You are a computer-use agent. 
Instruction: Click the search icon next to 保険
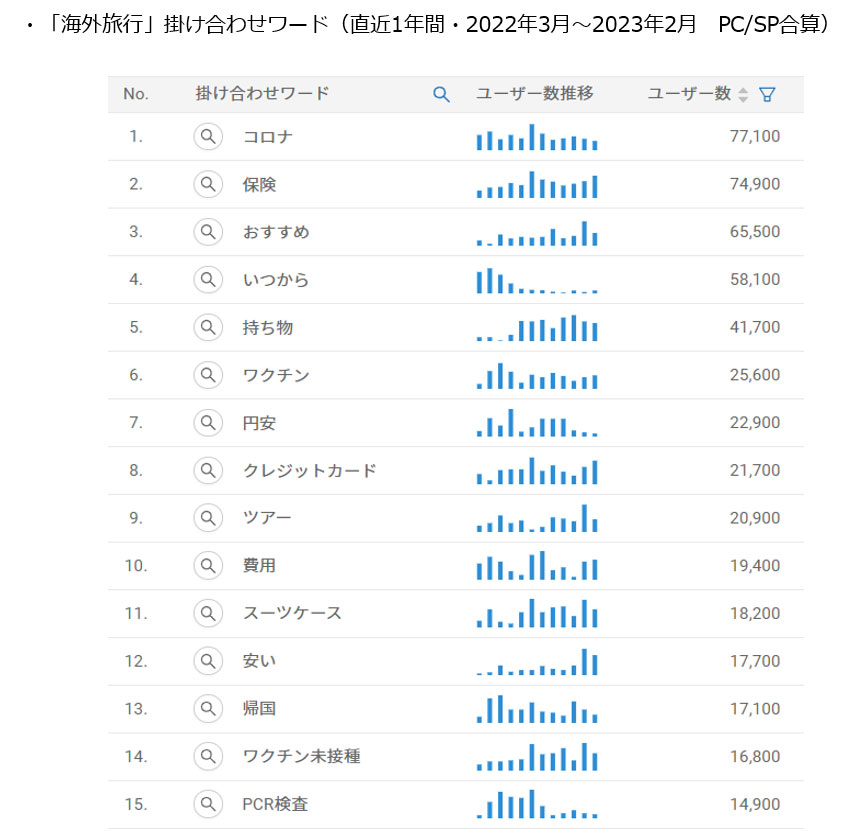point(207,184)
